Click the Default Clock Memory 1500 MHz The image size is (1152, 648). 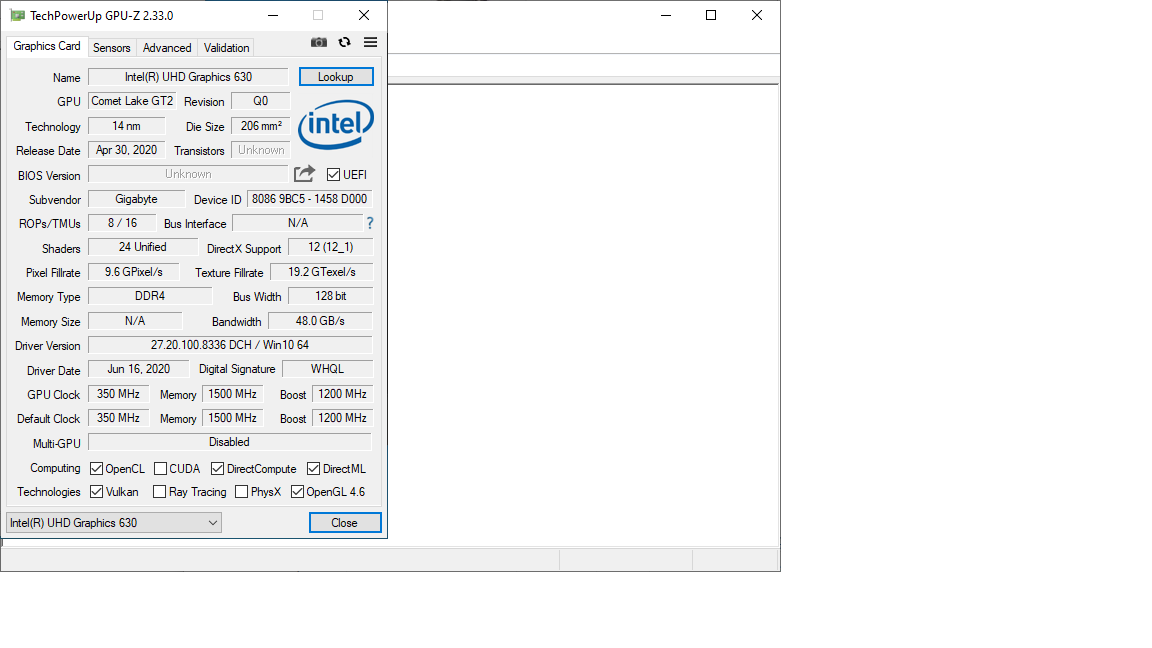(232, 418)
